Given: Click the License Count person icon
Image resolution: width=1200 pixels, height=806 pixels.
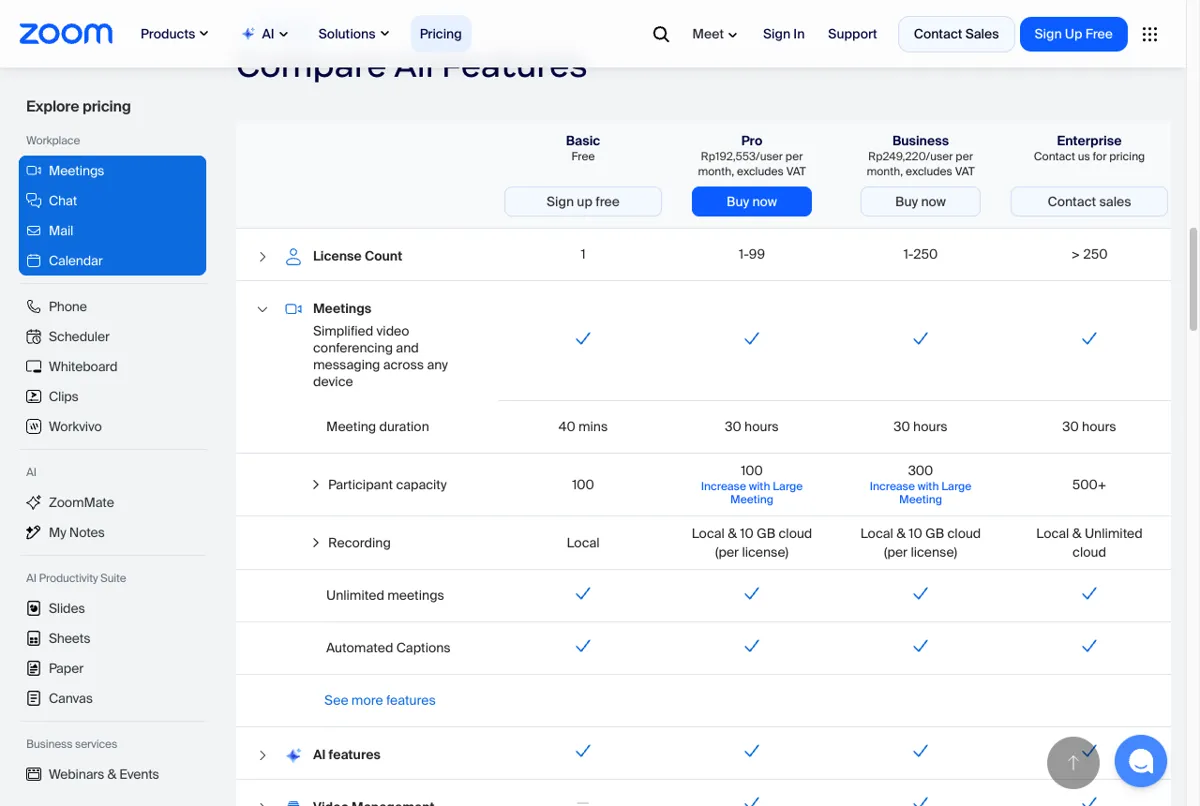Looking at the screenshot, I should [x=293, y=256].
